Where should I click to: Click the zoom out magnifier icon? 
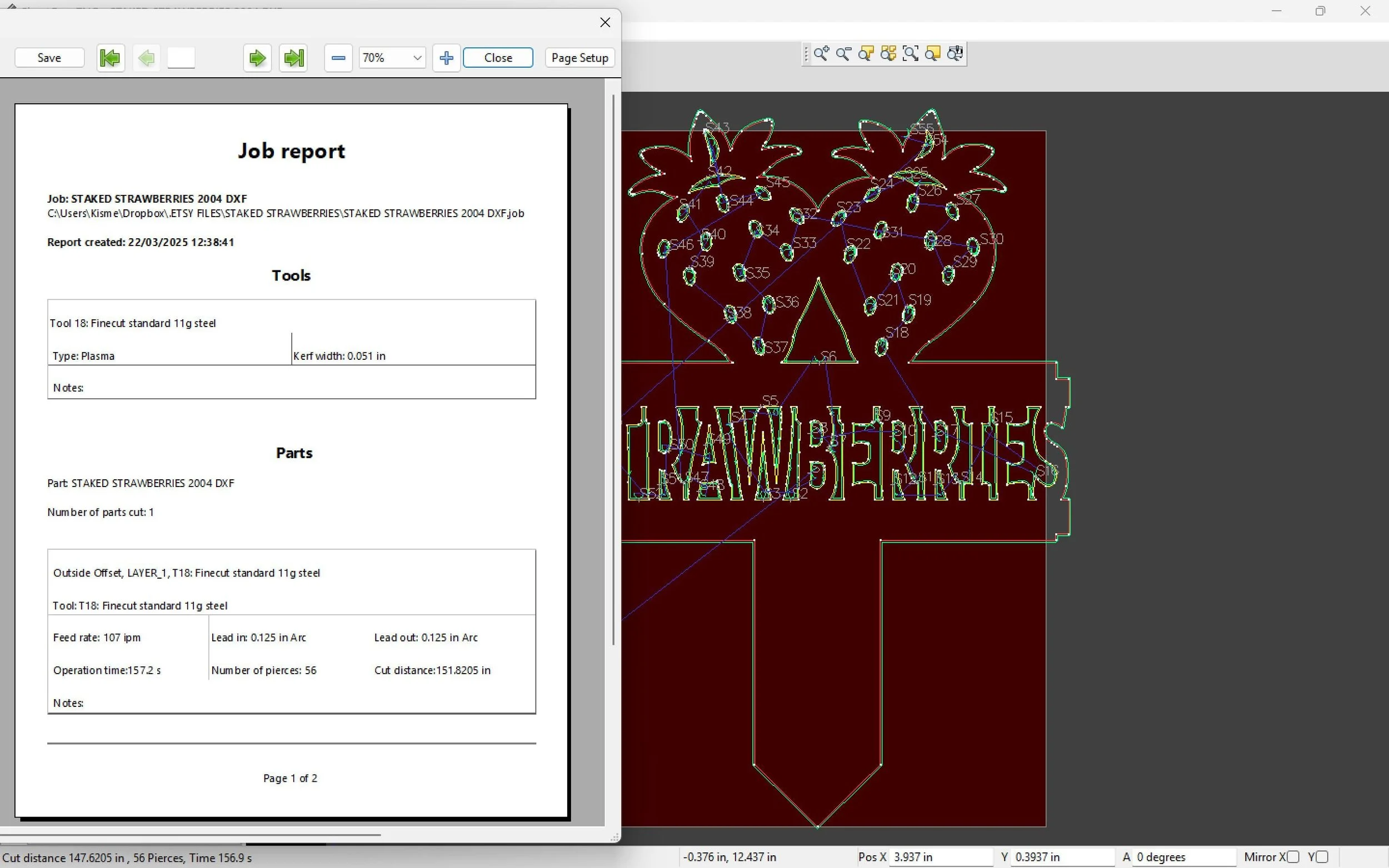[x=843, y=54]
